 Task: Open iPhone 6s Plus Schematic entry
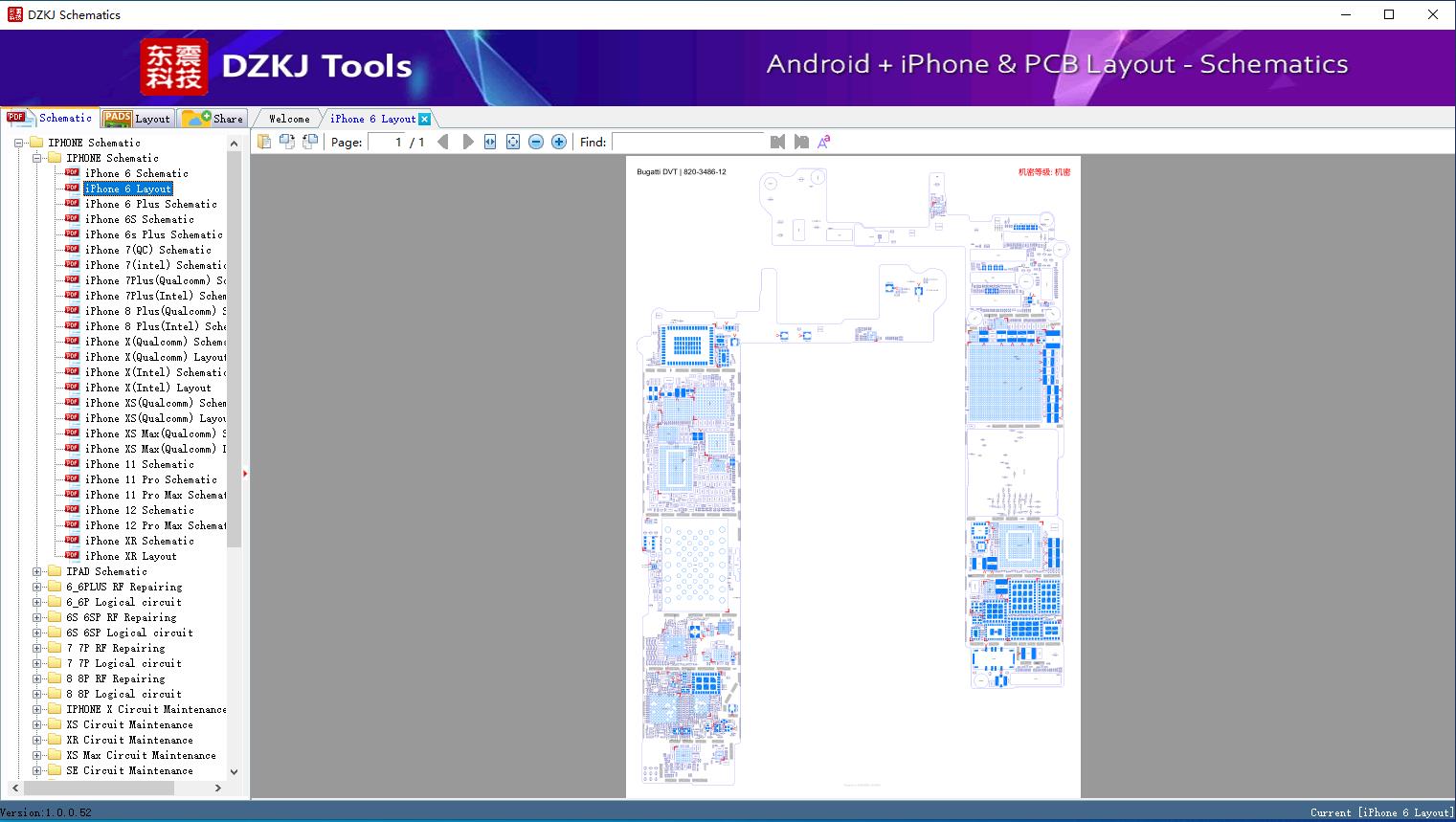(x=153, y=234)
